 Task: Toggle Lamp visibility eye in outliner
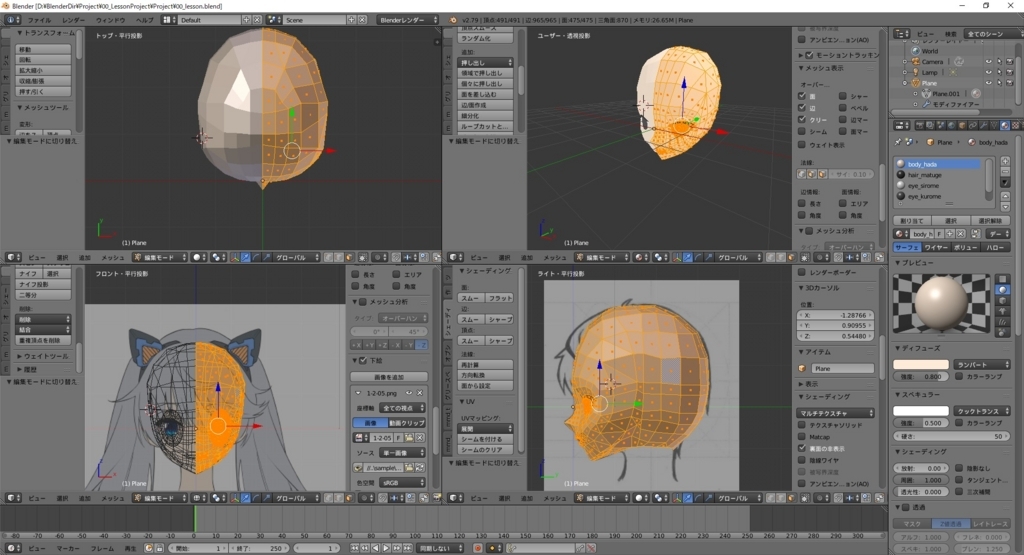(x=988, y=72)
